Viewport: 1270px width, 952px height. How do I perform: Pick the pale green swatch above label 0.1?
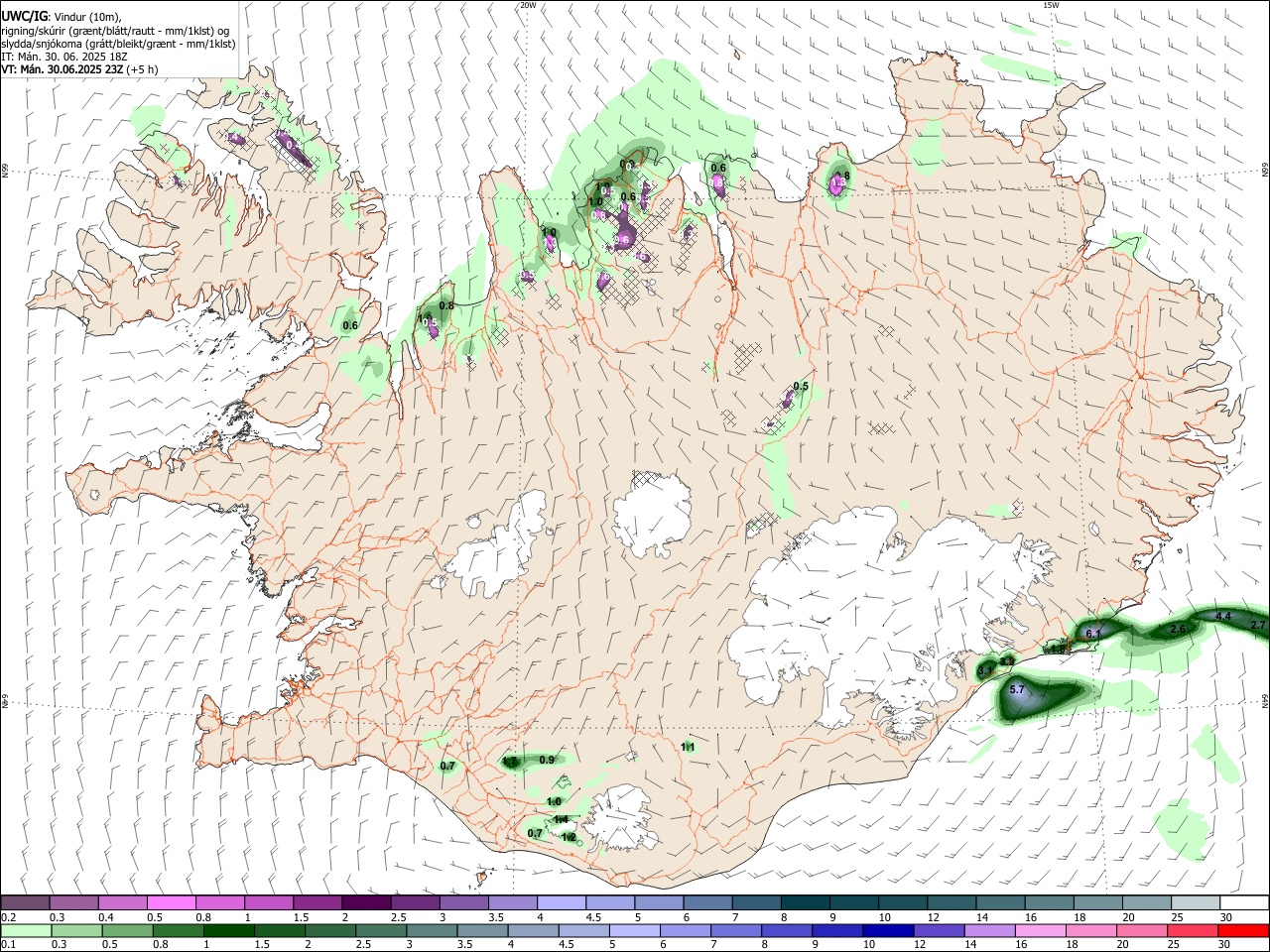pyautogui.click(x=25, y=930)
